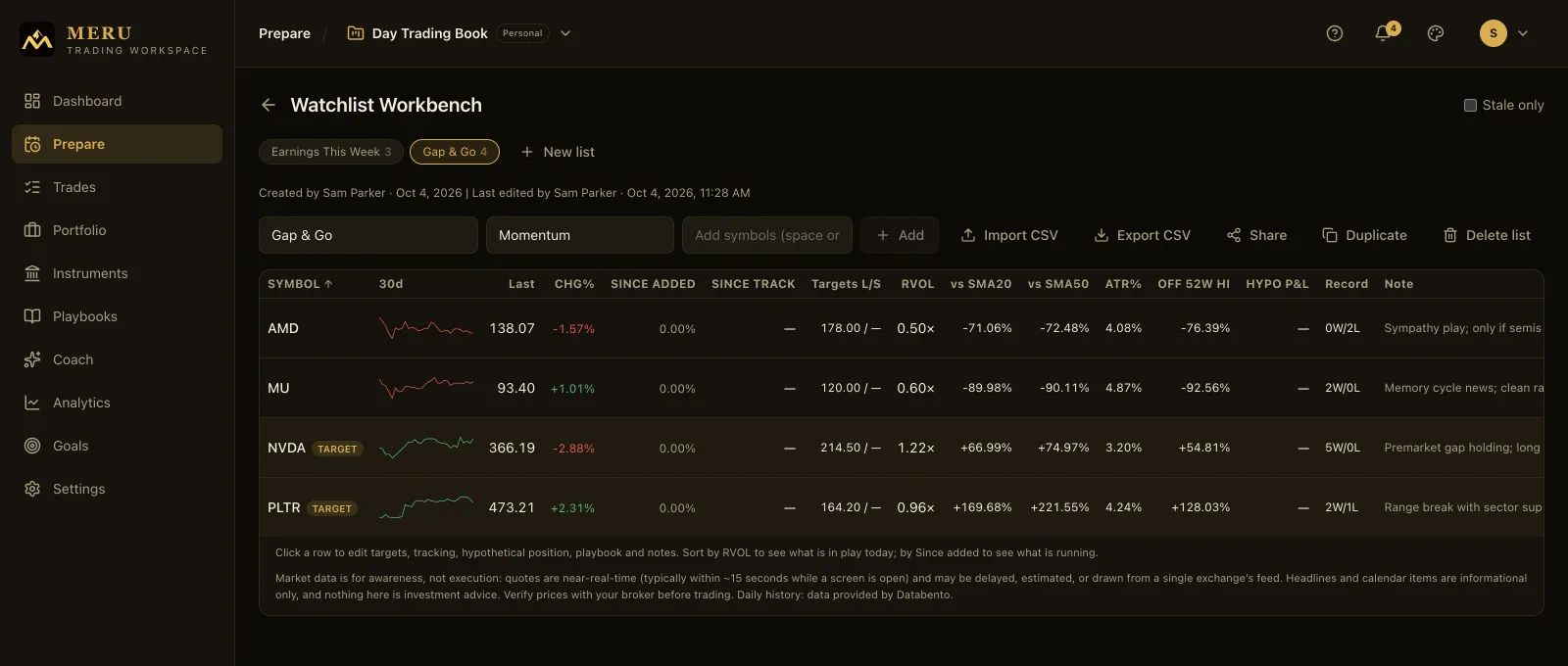Sort by vs SMA20 column
1568x666 pixels.
coord(981,284)
